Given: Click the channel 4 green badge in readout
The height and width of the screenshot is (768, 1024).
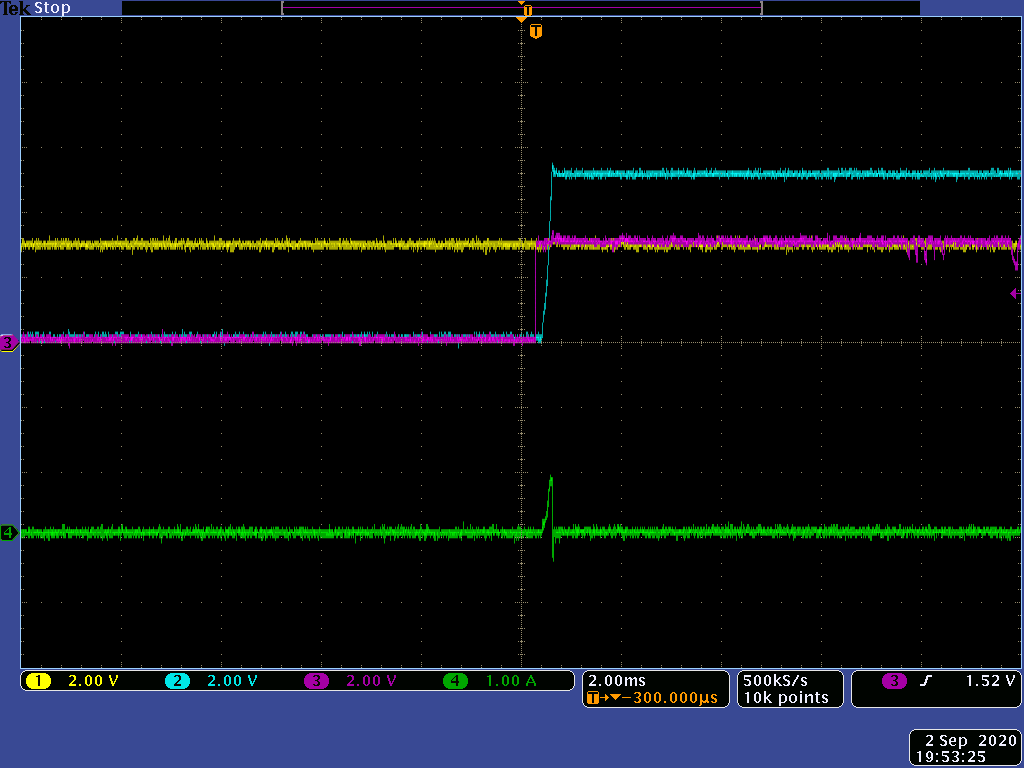Looking at the screenshot, I should pyautogui.click(x=455, y=681).
